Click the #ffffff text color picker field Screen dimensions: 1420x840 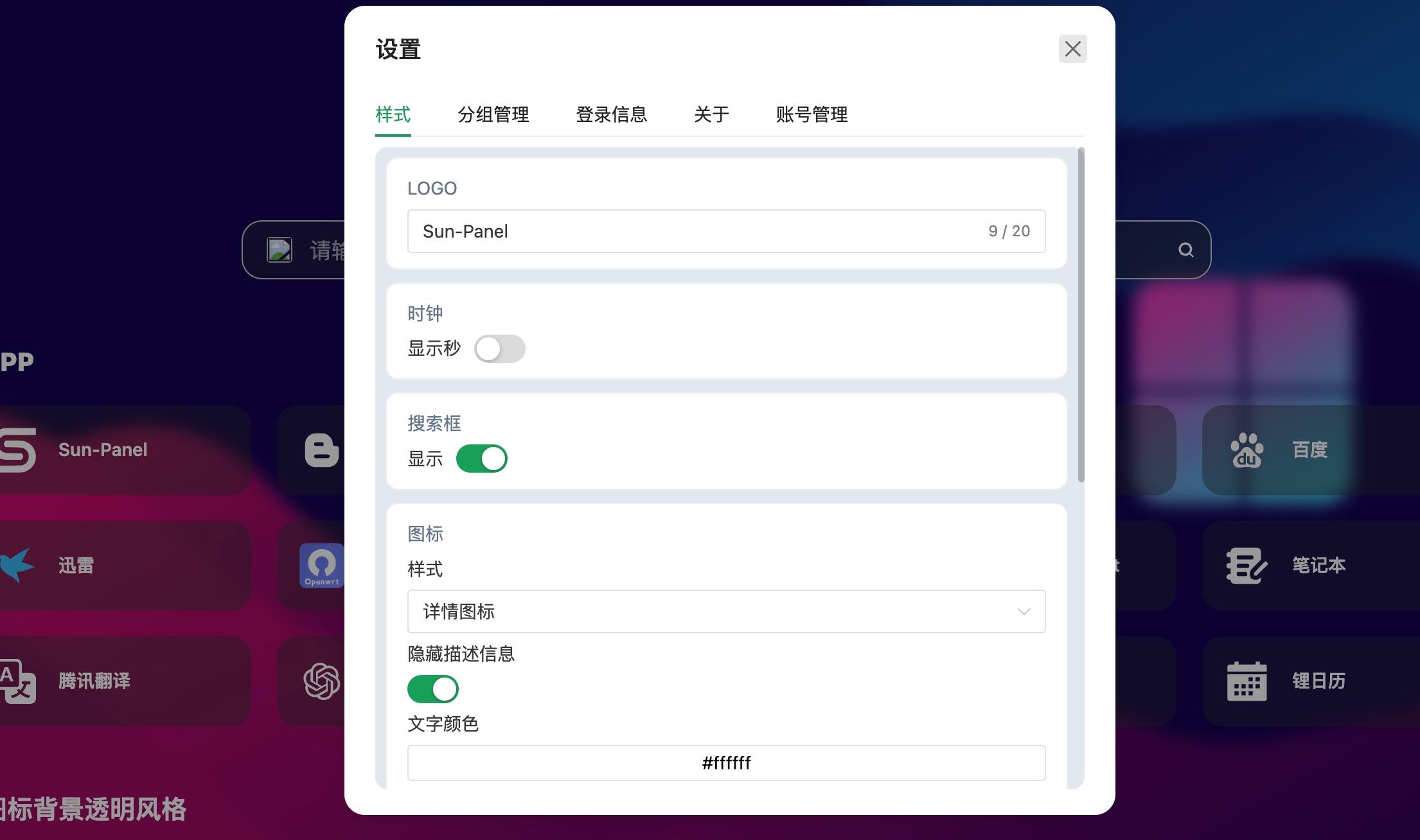click(x=726, y=763)
